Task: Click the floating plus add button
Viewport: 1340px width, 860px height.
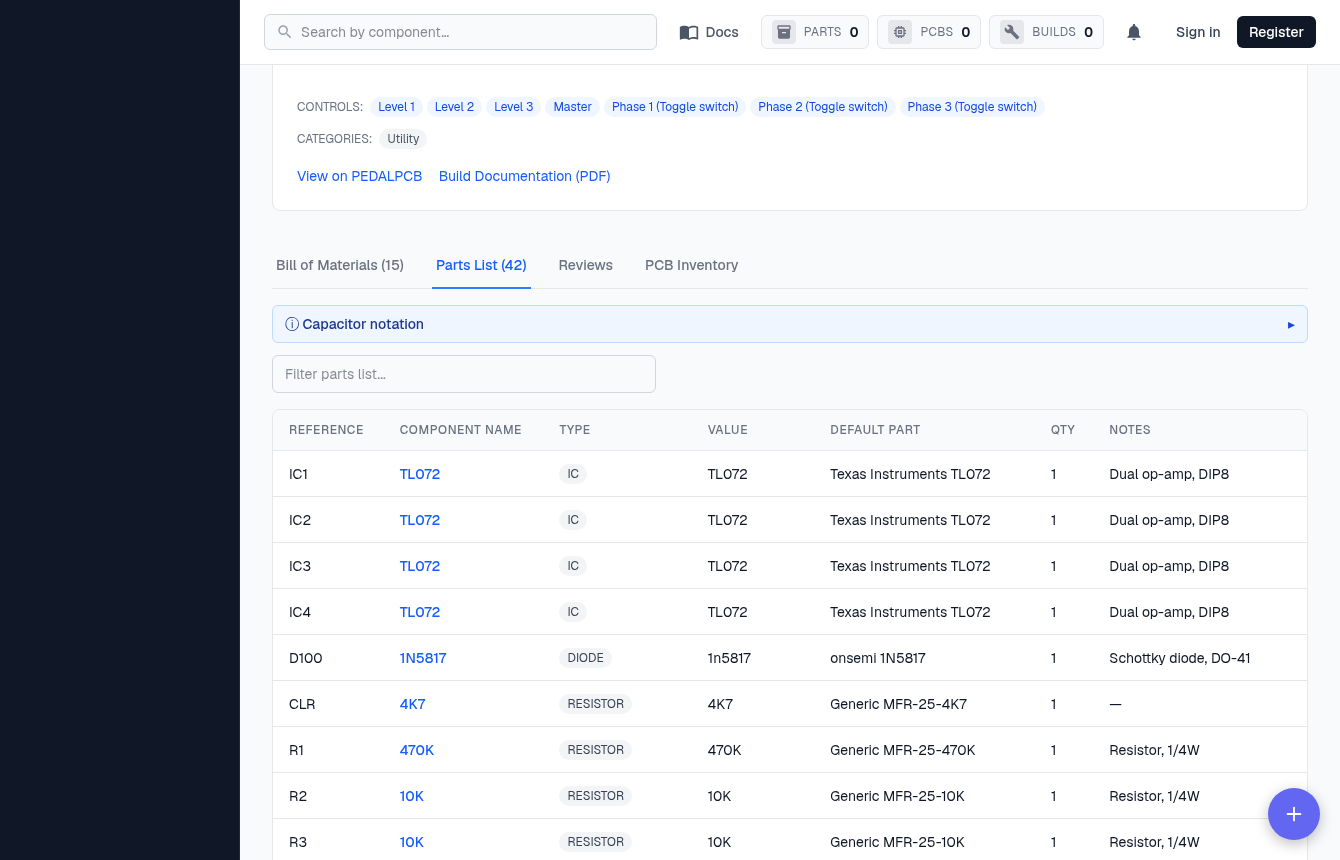Action: pyautogui.click(x=1294, y=814)
